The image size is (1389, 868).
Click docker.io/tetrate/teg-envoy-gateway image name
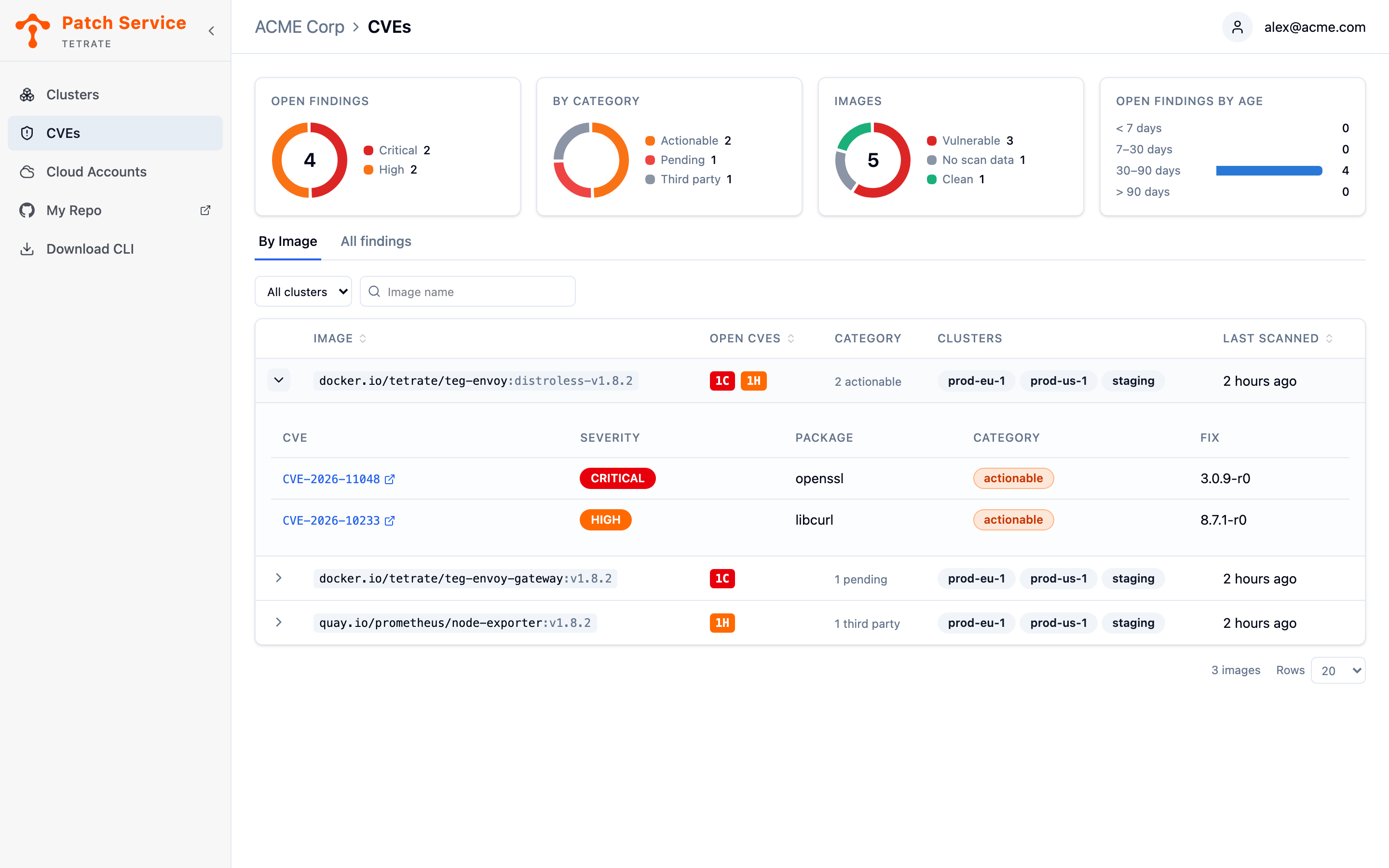pyautogui.click(x=465, y=578)
